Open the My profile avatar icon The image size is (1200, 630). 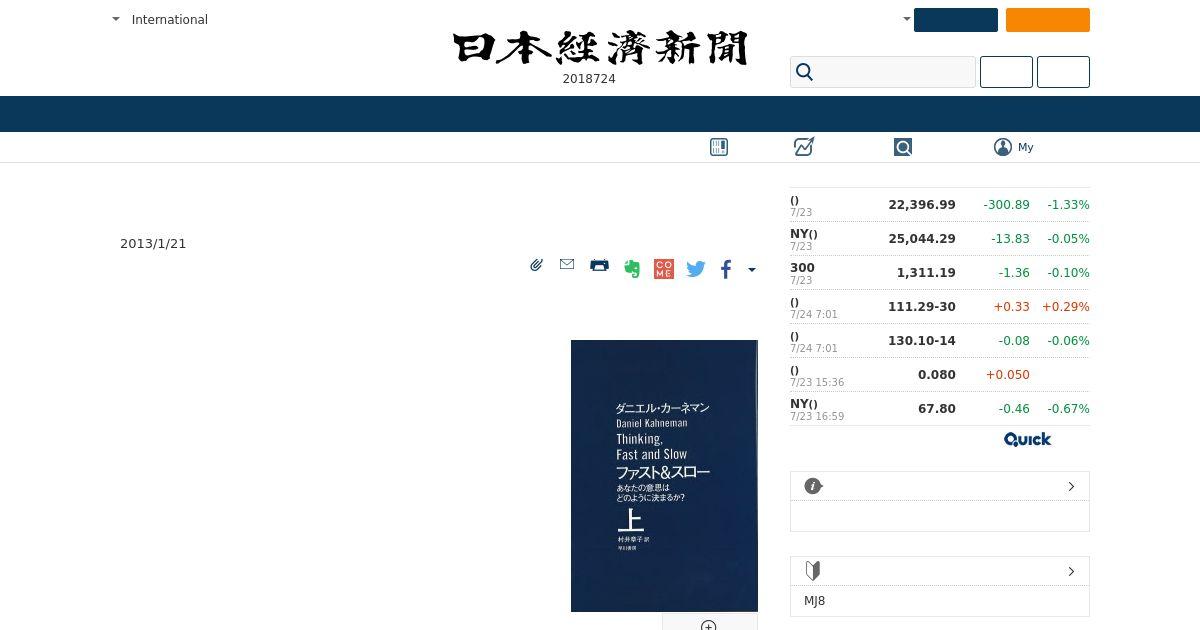pyautogui.click(x=1003, y=147)
